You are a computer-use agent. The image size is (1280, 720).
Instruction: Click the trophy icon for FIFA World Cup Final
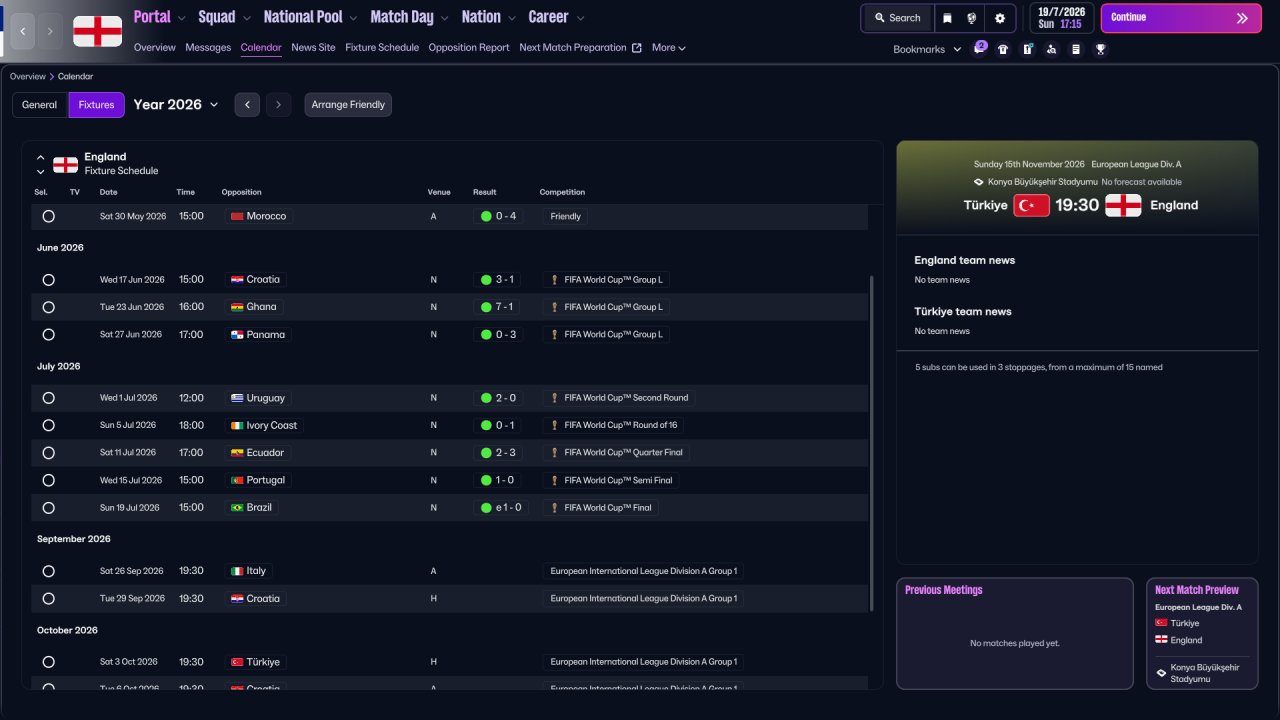click(x=555, y=508)
